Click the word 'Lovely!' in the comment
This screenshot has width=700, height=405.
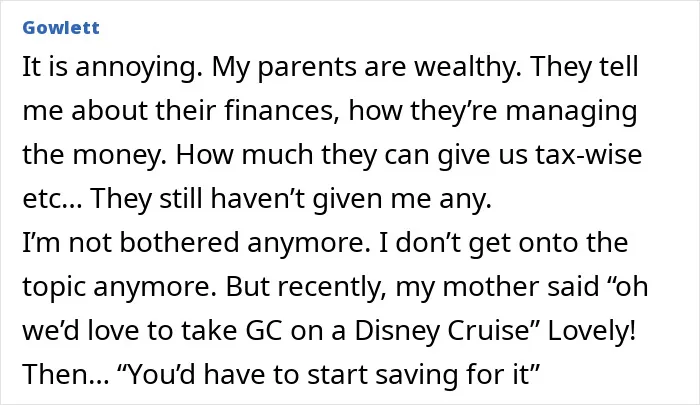pos(592,331)
